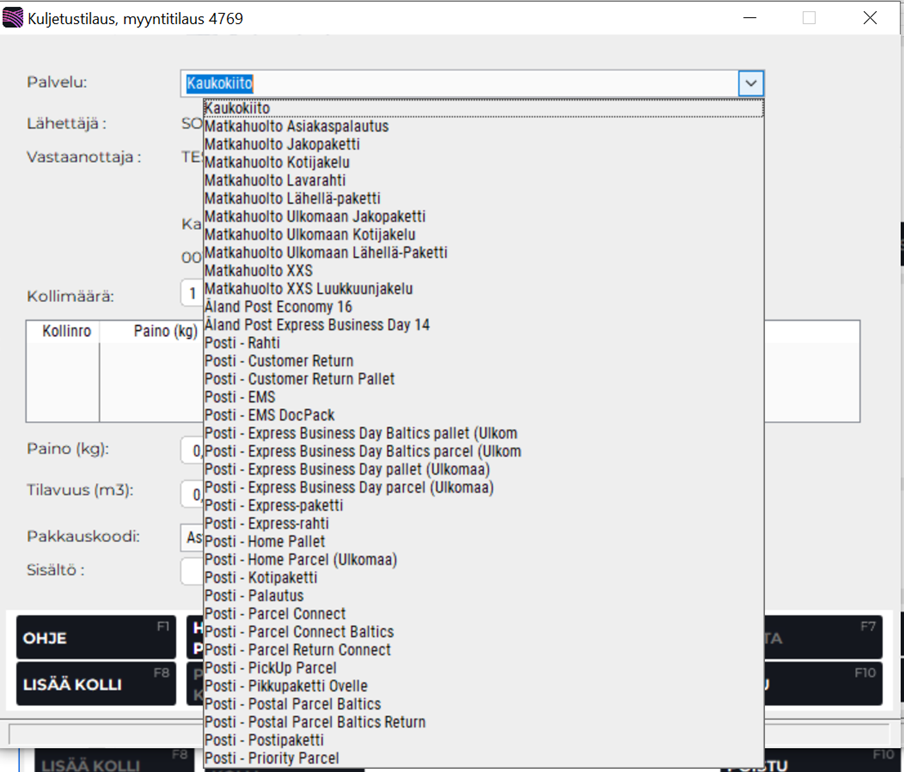Image resolution: width=904 pixels, height=772 pixels.
Task: Select Matkahuolto Asiakaspalautus from list
Action: (x=296, y=127)
